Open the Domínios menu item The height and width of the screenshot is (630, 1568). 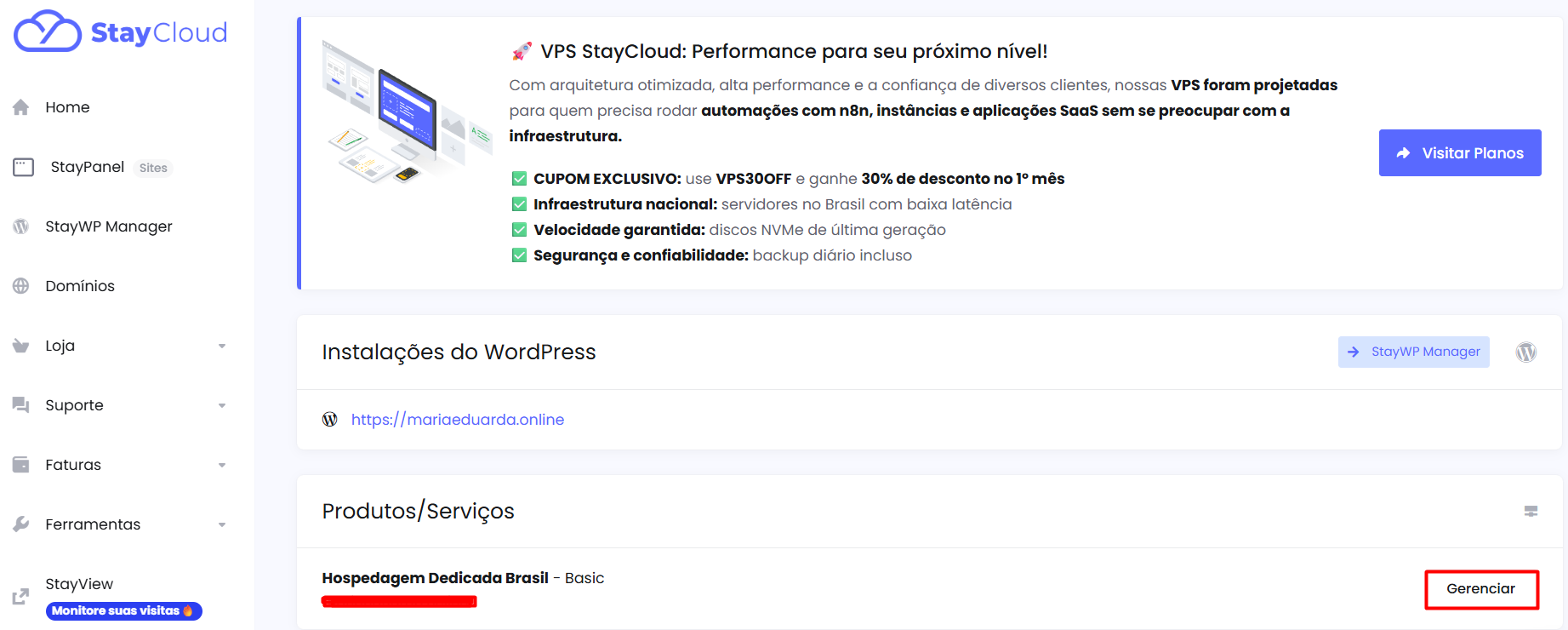[80, 286]
